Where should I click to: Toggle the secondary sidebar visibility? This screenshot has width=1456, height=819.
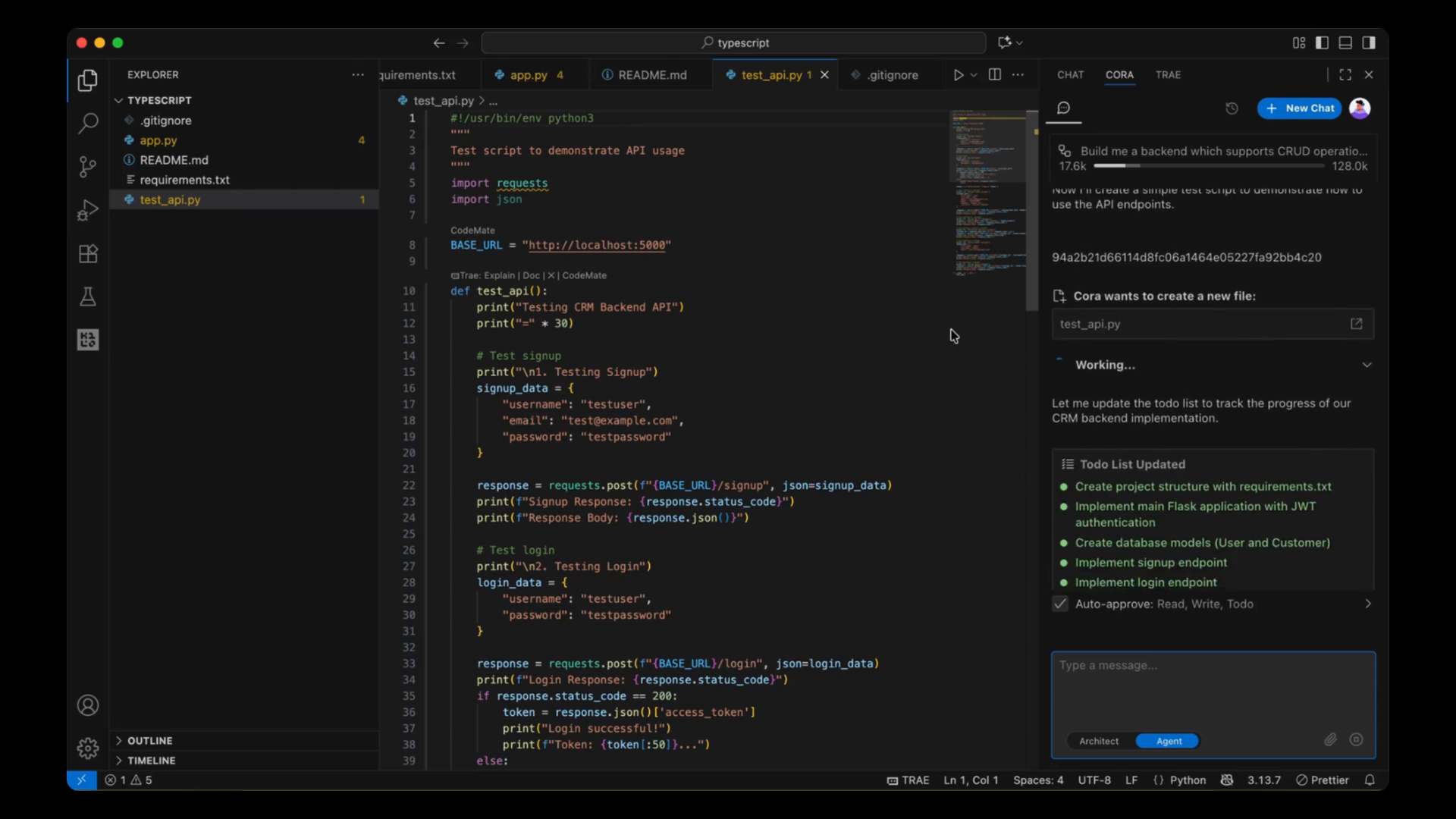pyautogui.click(x=1370, y=43)
